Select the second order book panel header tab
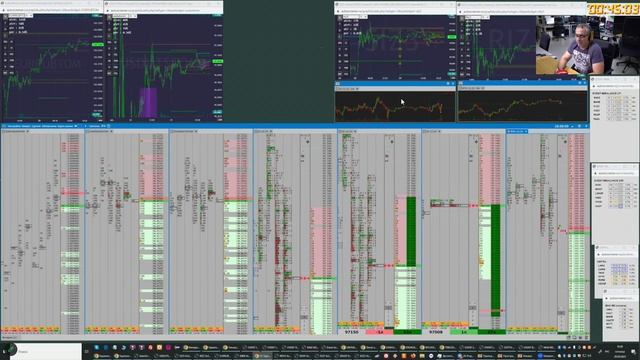The width and height of the screenshot is (640, 360). [x=98, y=131]
